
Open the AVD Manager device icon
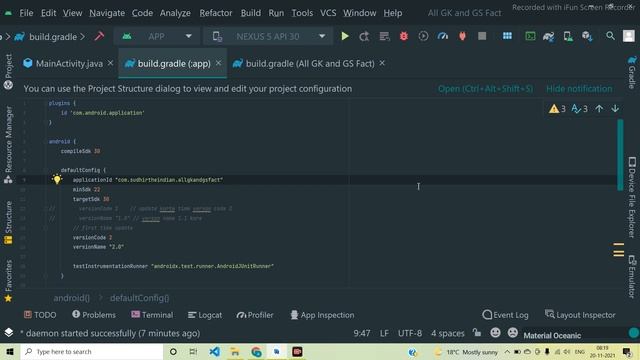(568, 36)
